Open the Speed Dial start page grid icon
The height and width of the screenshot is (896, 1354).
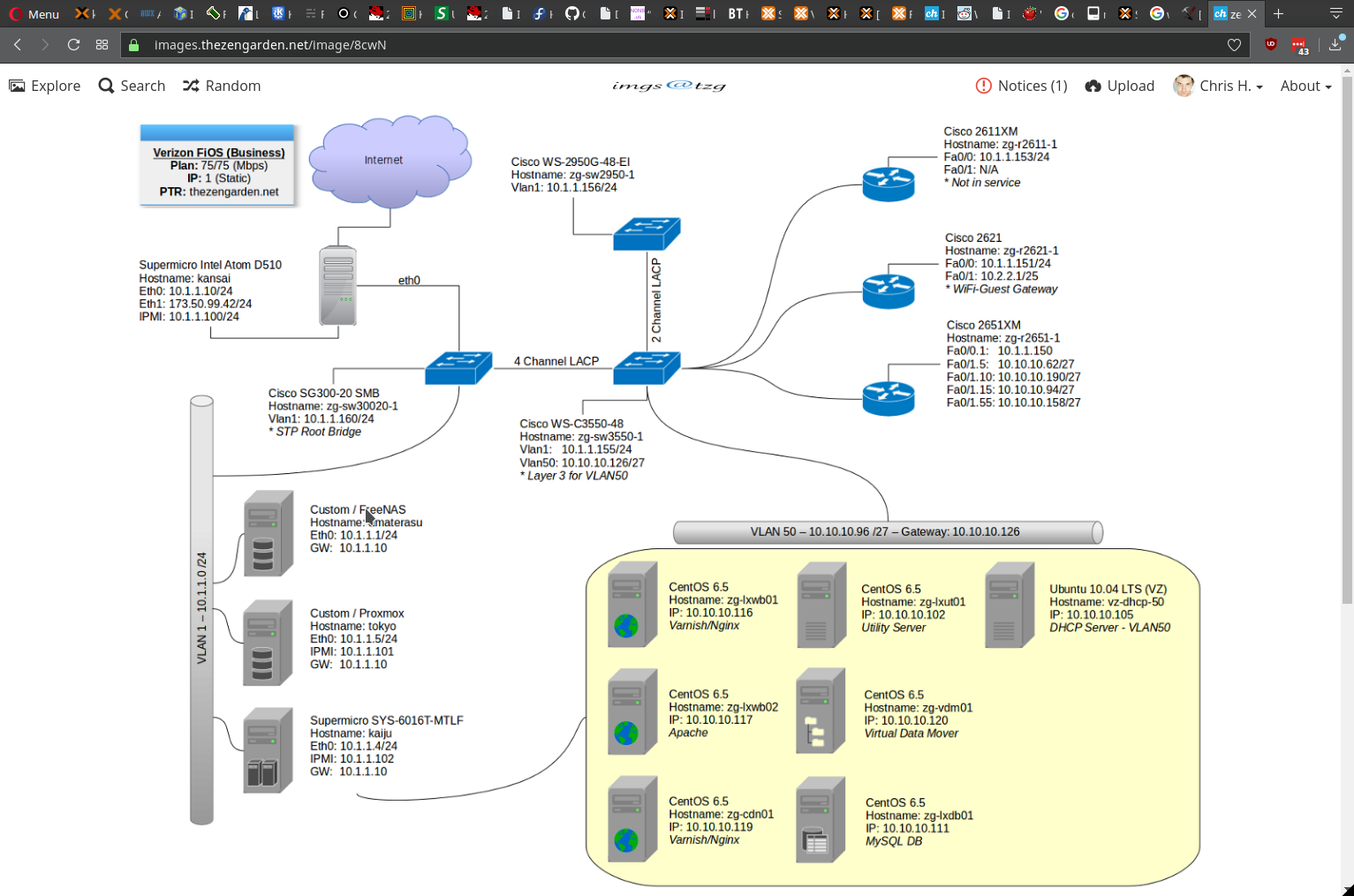pyautogui.click(x=102, y=44)
